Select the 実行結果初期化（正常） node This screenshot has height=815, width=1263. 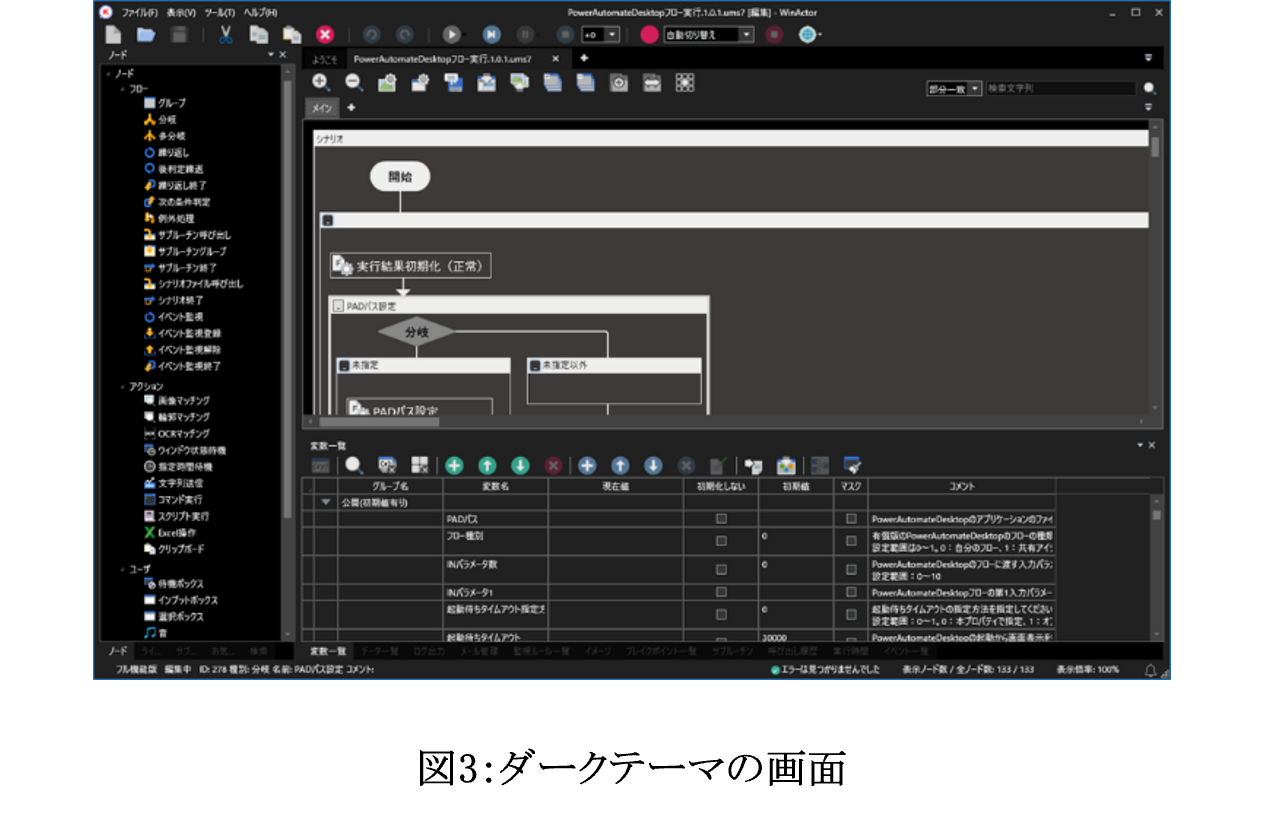click(411, 267)
